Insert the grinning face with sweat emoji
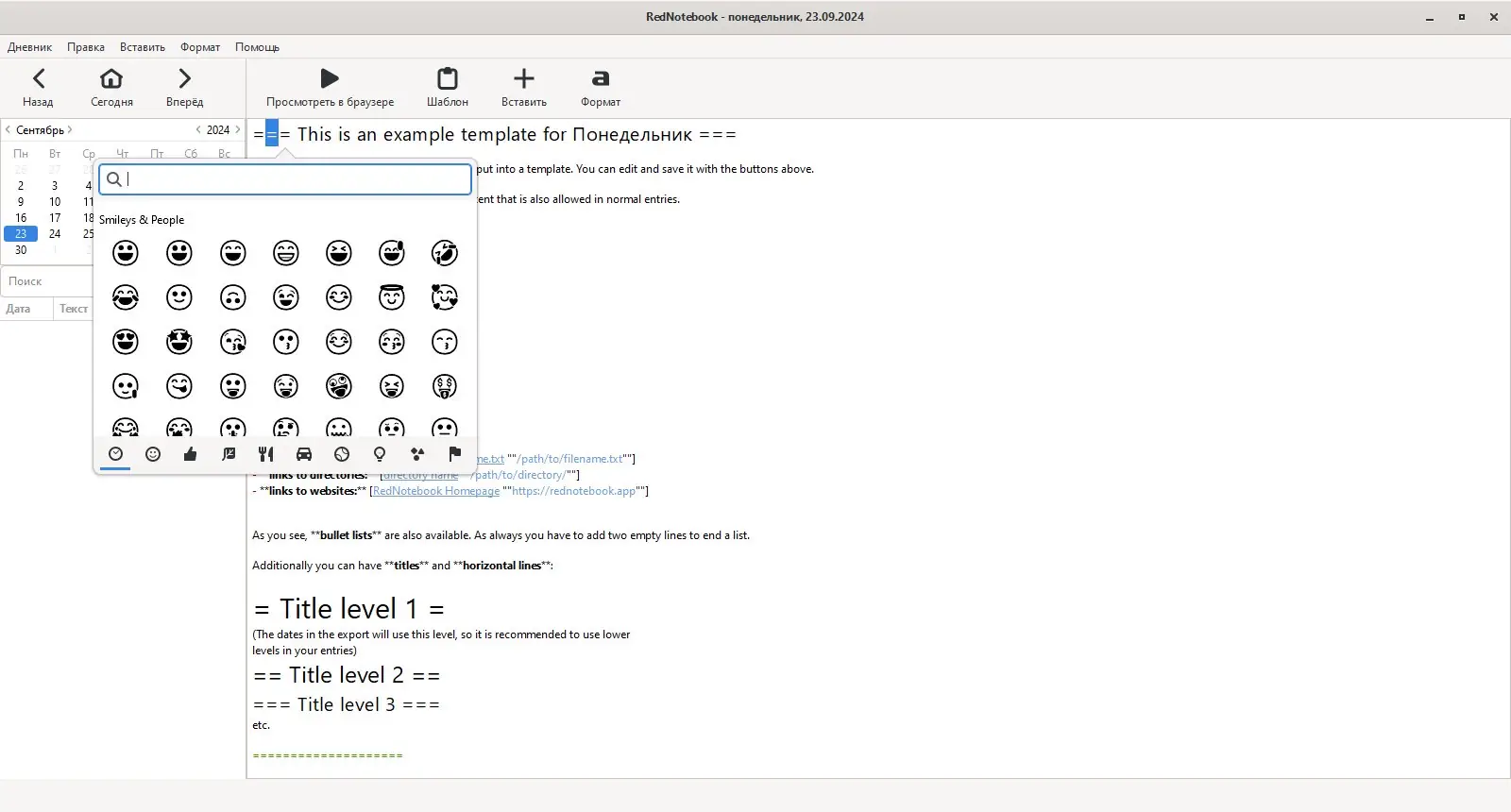This screenshot has width=1511, height=812. (x=391, y=253)
